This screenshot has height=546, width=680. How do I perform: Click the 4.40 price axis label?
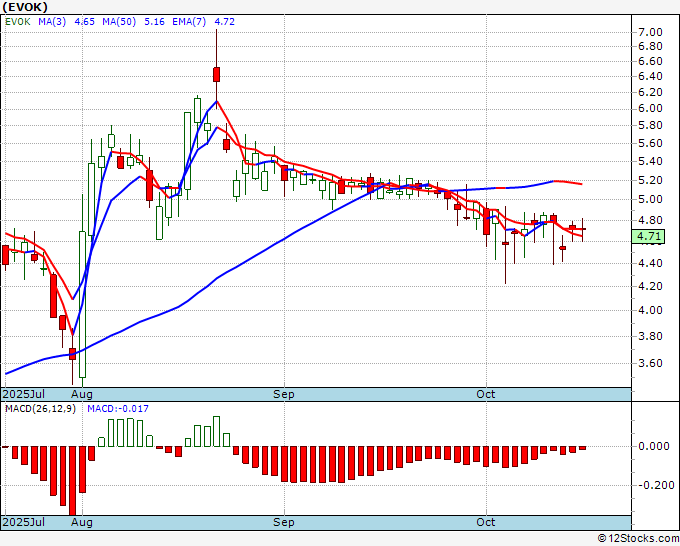[650, 263]
